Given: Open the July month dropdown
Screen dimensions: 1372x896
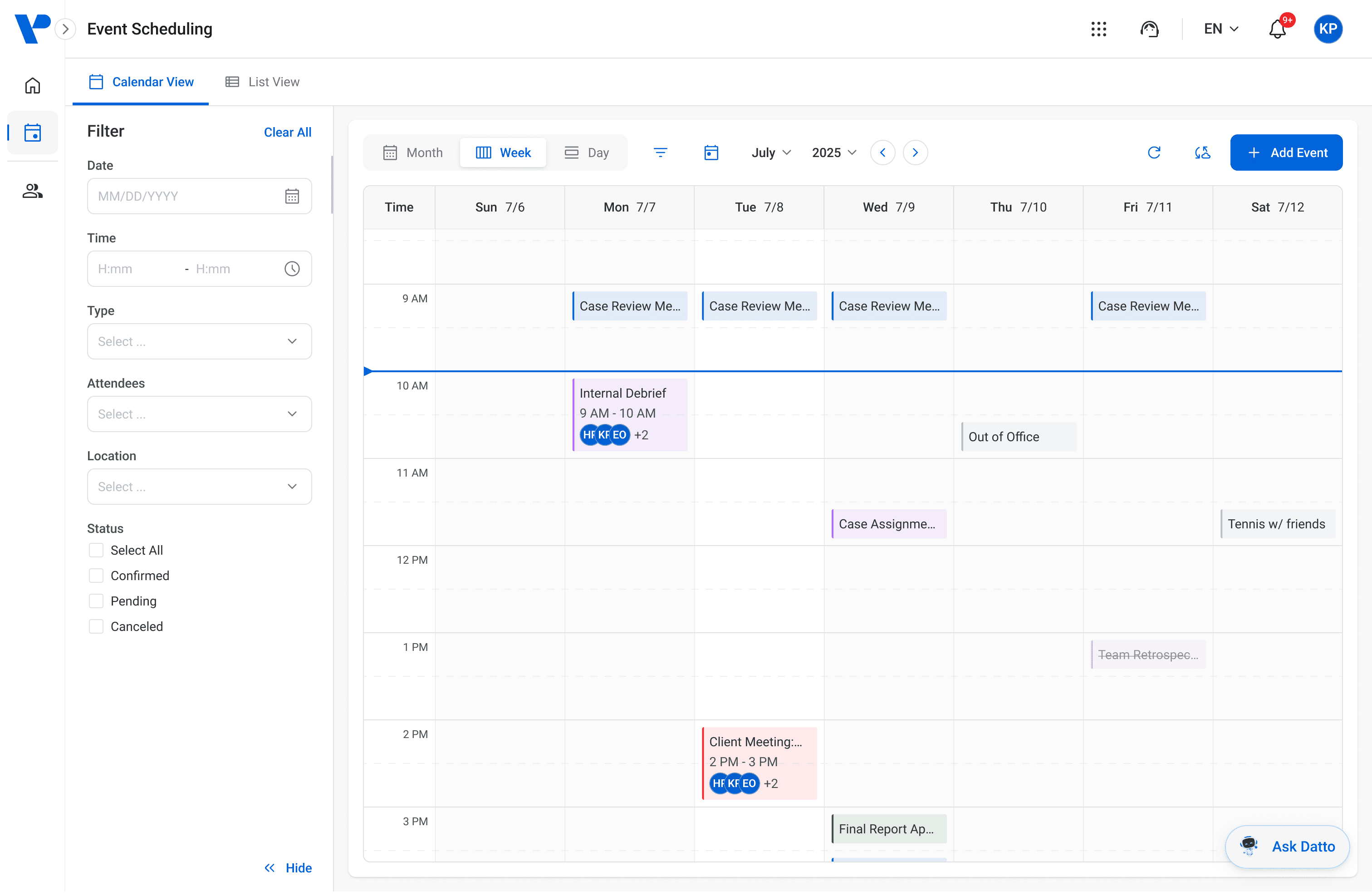Looking at the screenshot, I should [x=771, y=153].
